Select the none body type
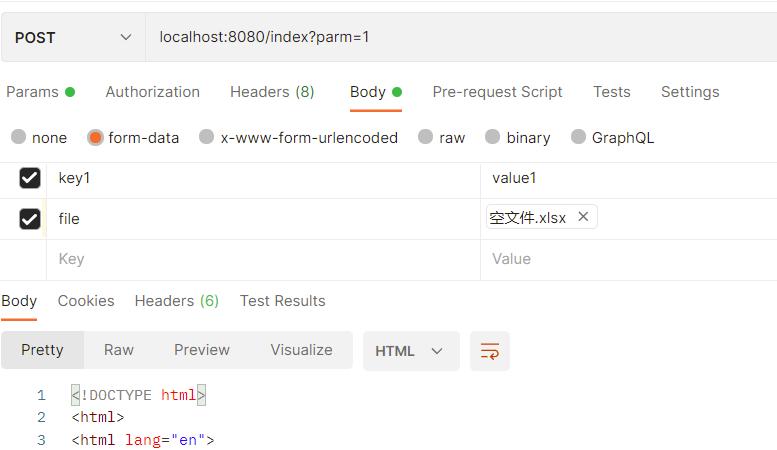This screenshot has height=450, width=777. pyautogui.click(x=19, y=137)
